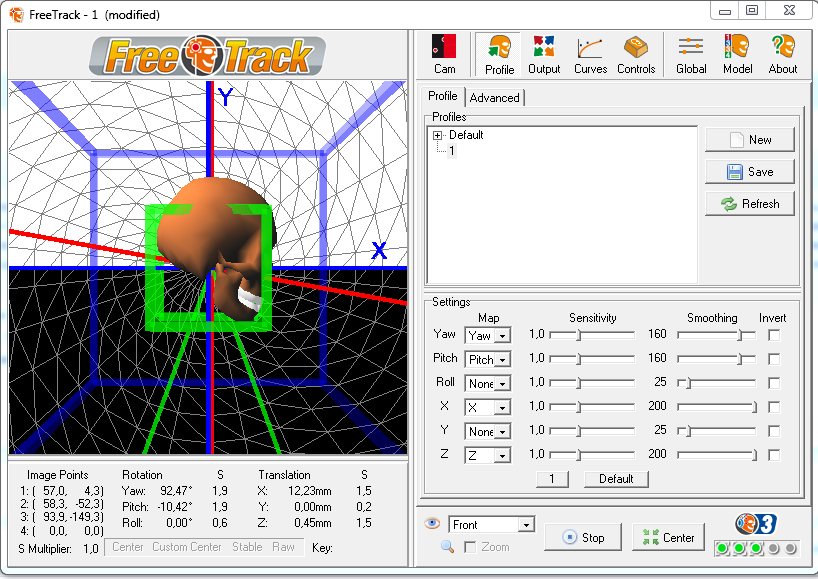This screenshot has height=579, width=818.
Task: Open the Model settings
Action: (737, 54)
